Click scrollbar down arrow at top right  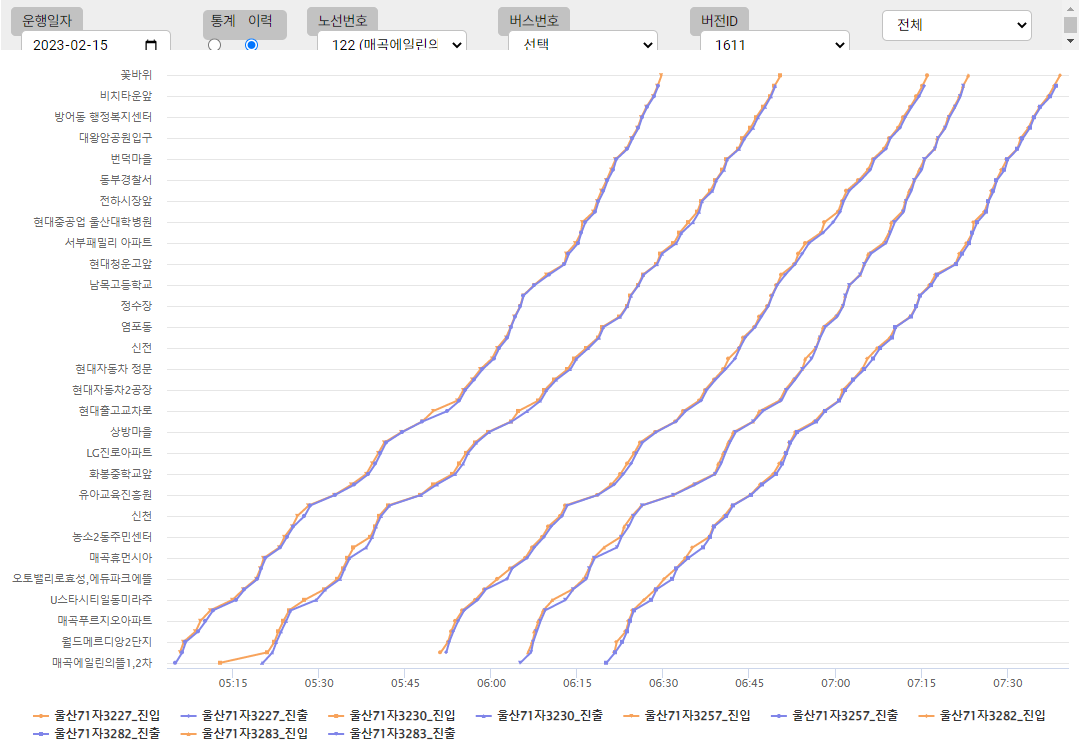coord(1070,41)
